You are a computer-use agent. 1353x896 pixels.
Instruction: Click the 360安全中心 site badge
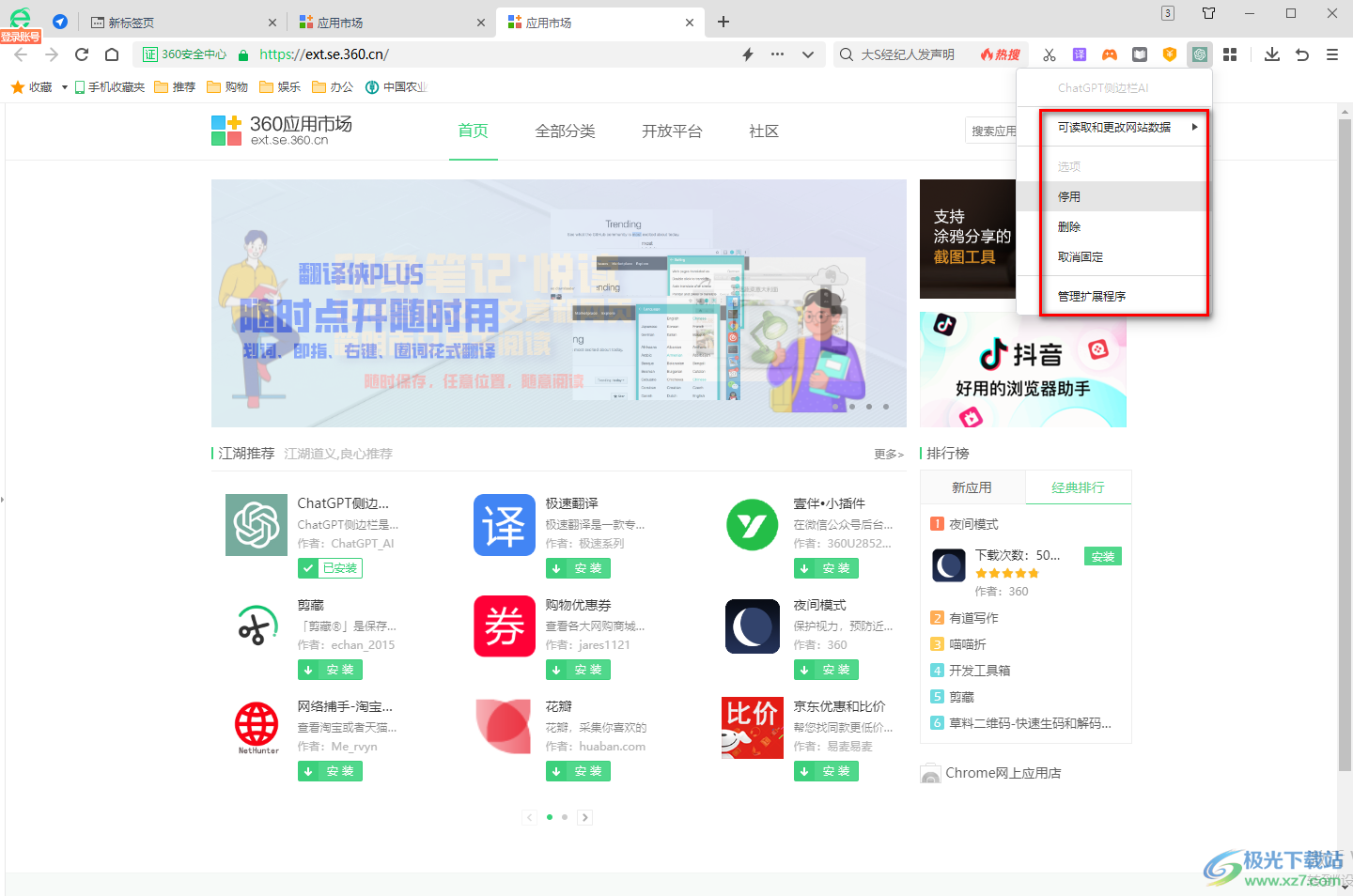(185, 54)
